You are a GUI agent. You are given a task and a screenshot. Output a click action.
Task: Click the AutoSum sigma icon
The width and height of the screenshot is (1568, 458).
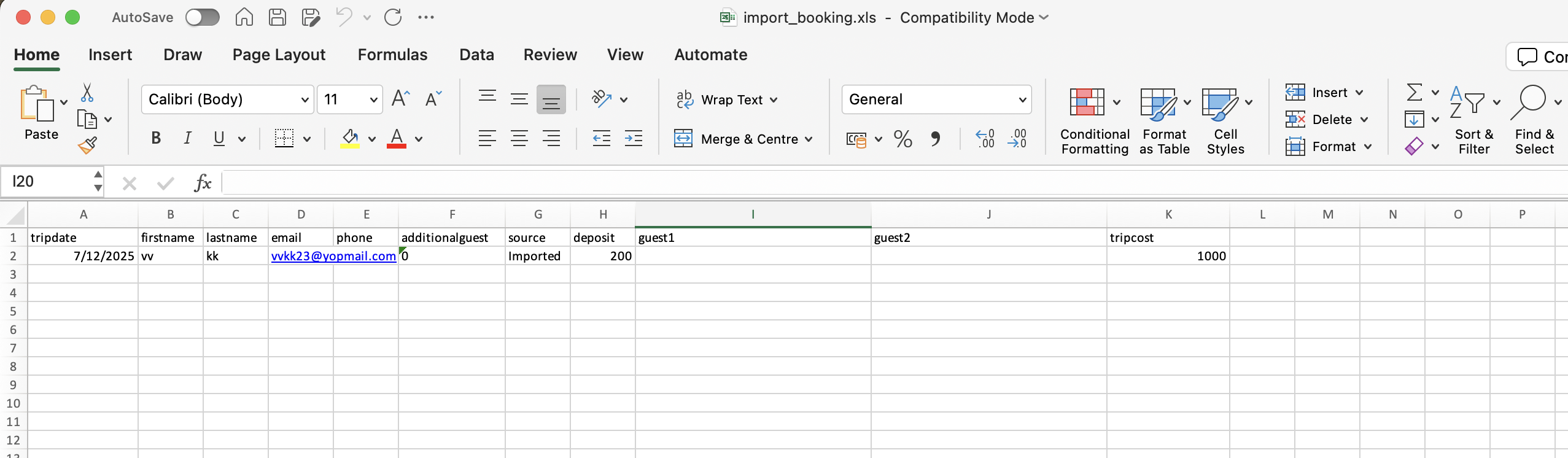[x=1415, y=93]
